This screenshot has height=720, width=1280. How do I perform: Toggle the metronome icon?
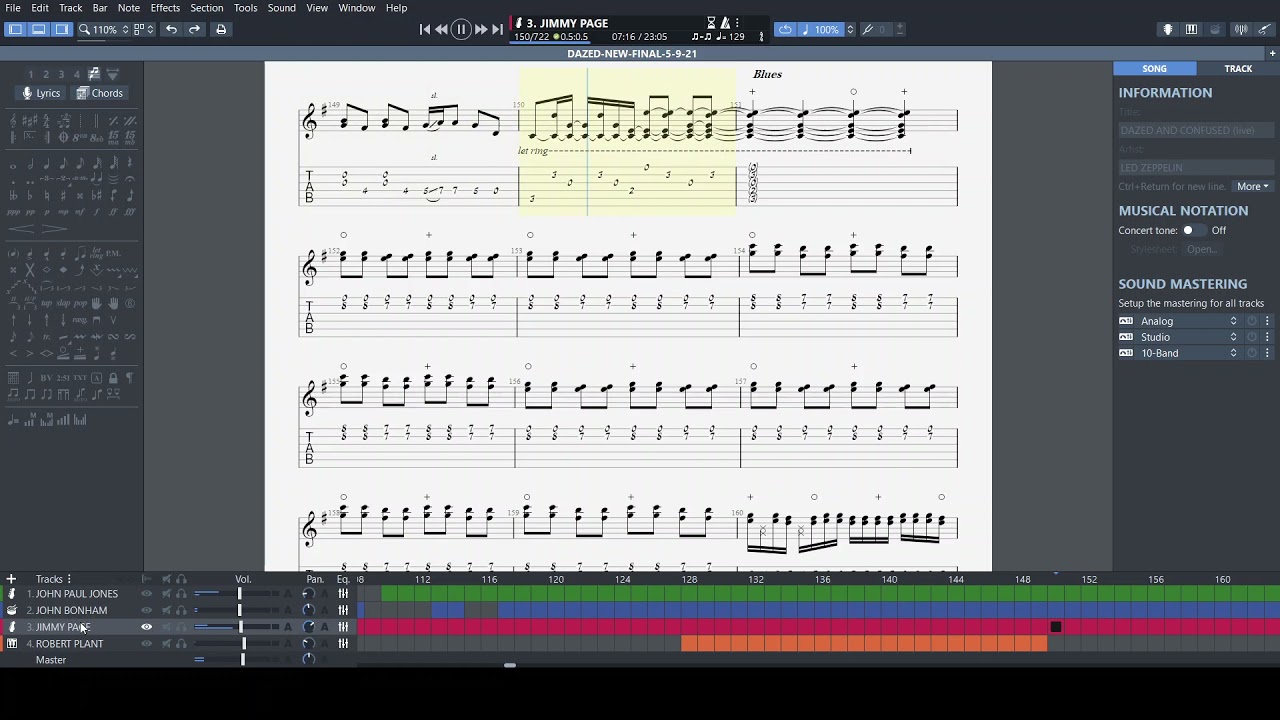[x=724, y=22]
